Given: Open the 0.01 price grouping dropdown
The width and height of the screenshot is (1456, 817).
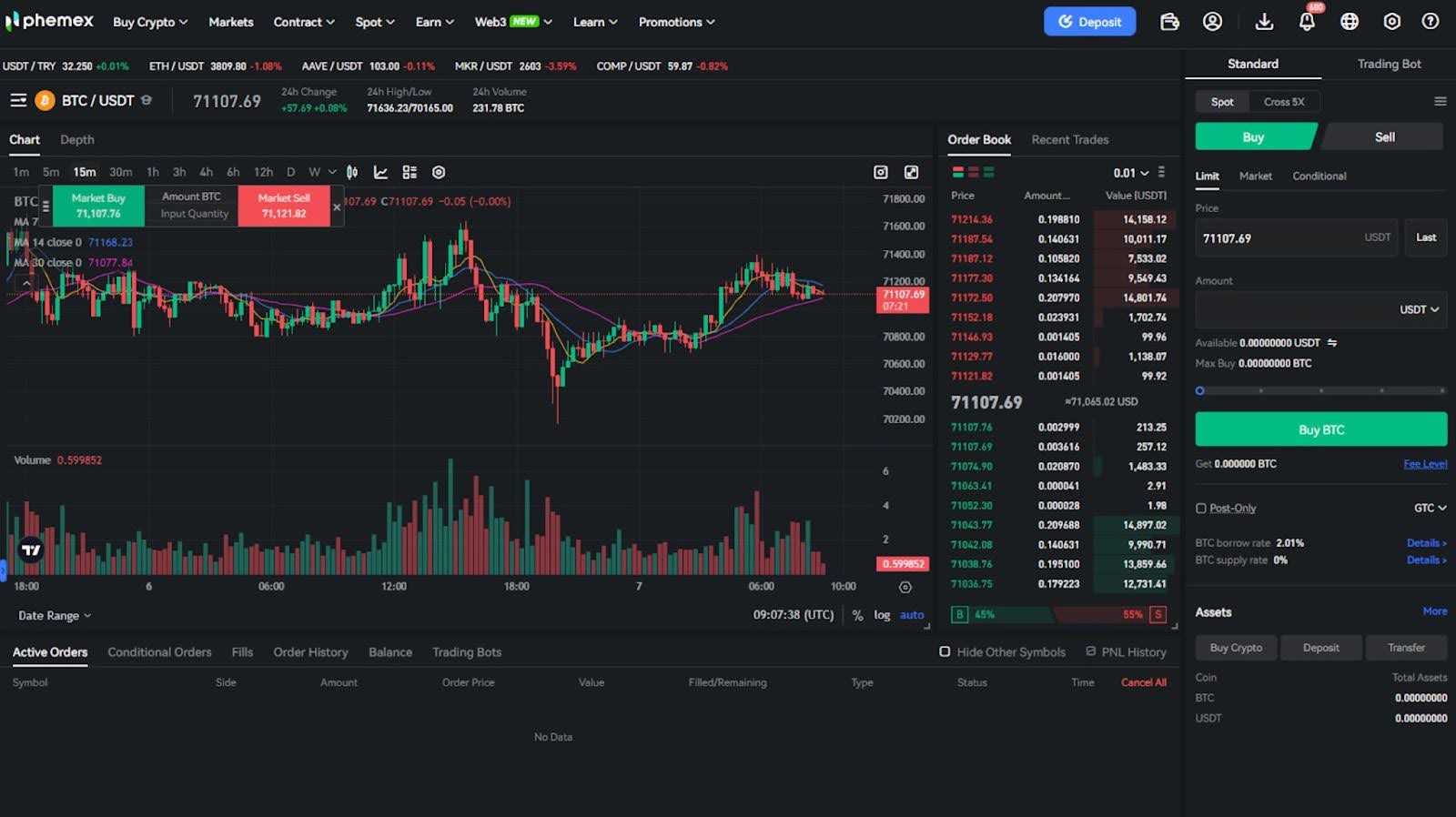Looking at the screenshot, I should (x=1130, y=173).
